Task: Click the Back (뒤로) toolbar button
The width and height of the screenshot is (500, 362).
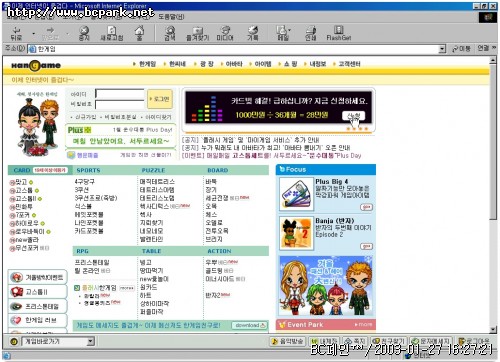Action: pos(16,34)
